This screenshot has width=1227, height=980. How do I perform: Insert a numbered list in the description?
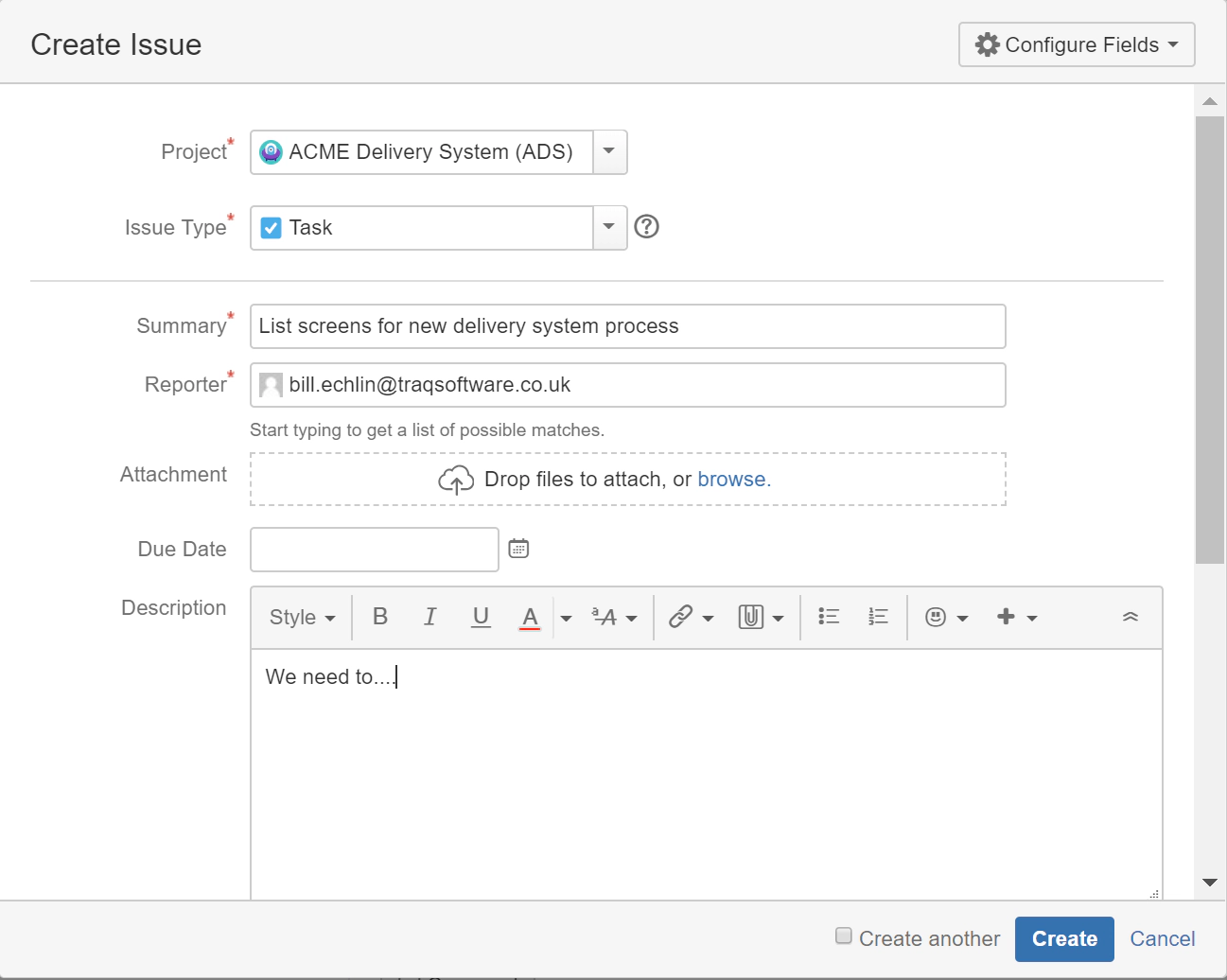[877, 616]
